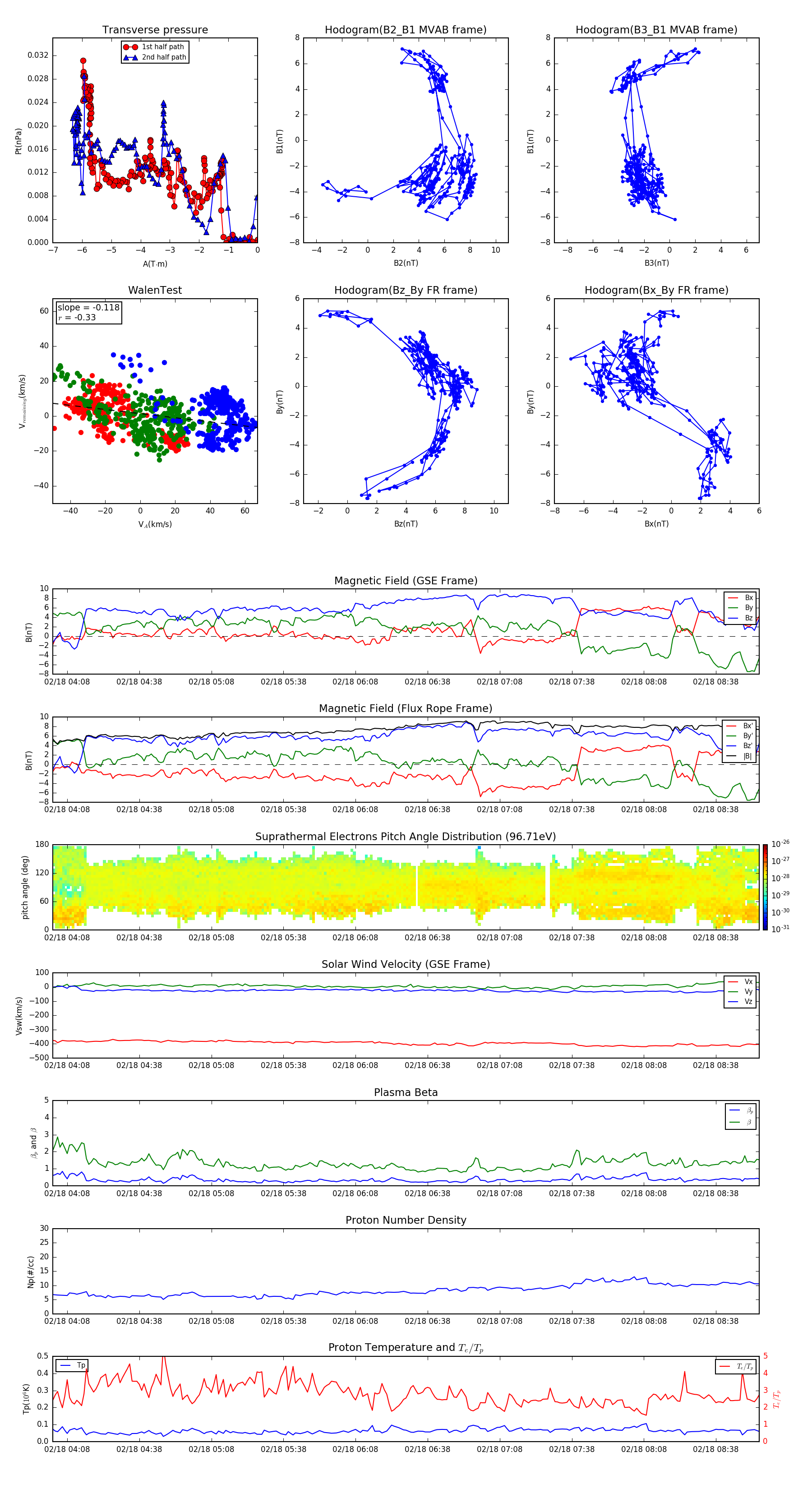Click '2nd half path' legend entry

pyautogui.click(x=156, y=57)
